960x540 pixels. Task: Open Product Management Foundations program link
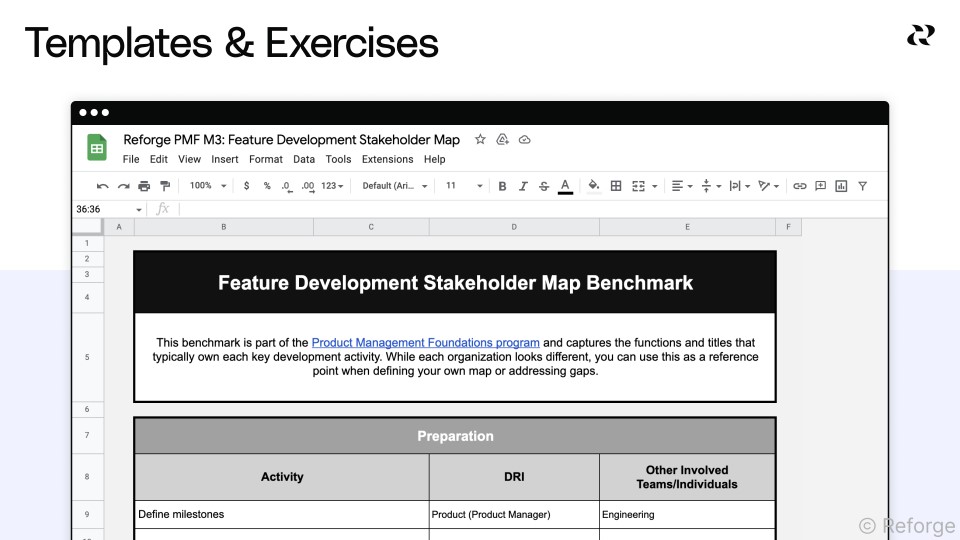[426, 343]
